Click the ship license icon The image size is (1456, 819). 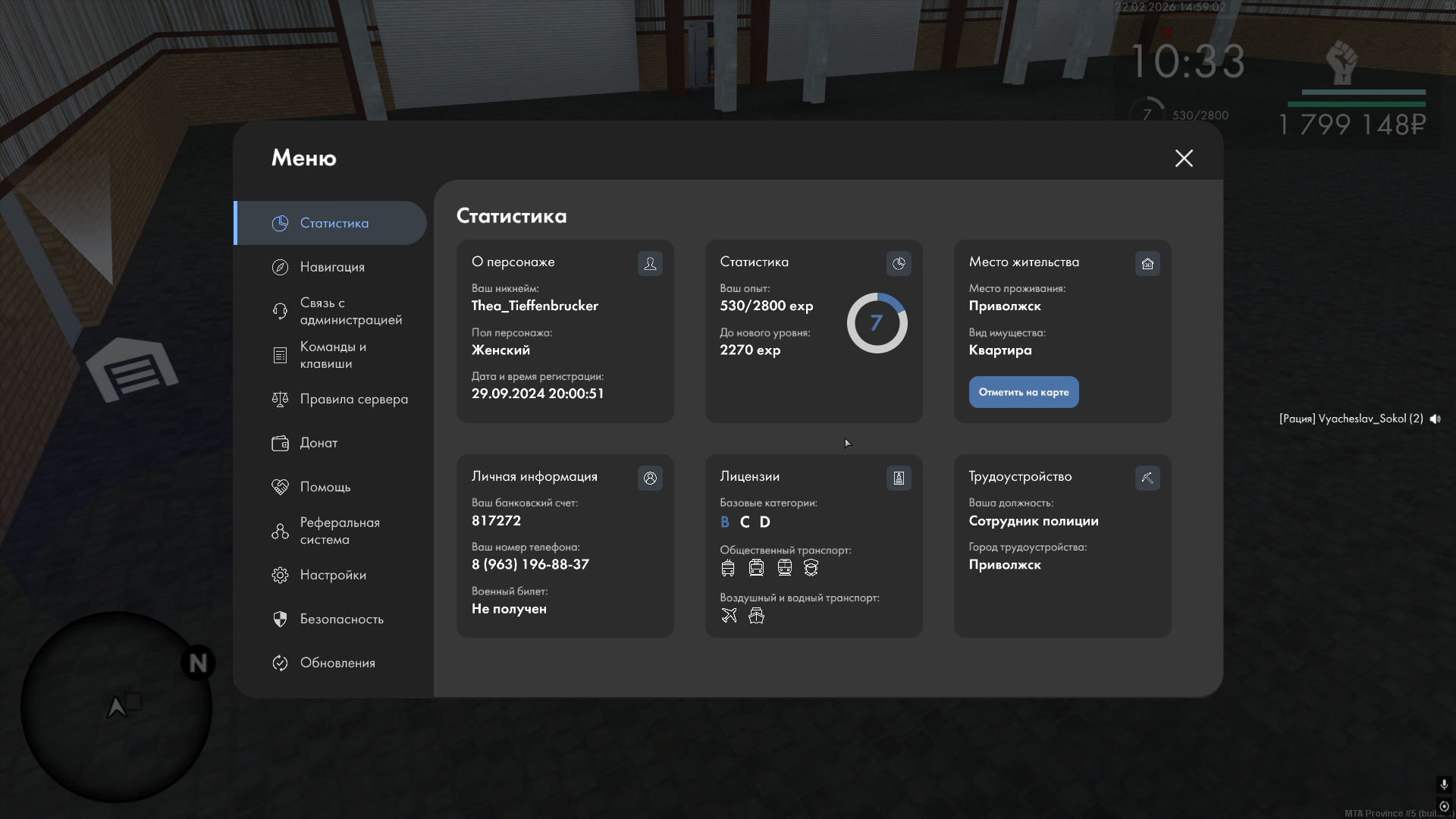[756, 615]
